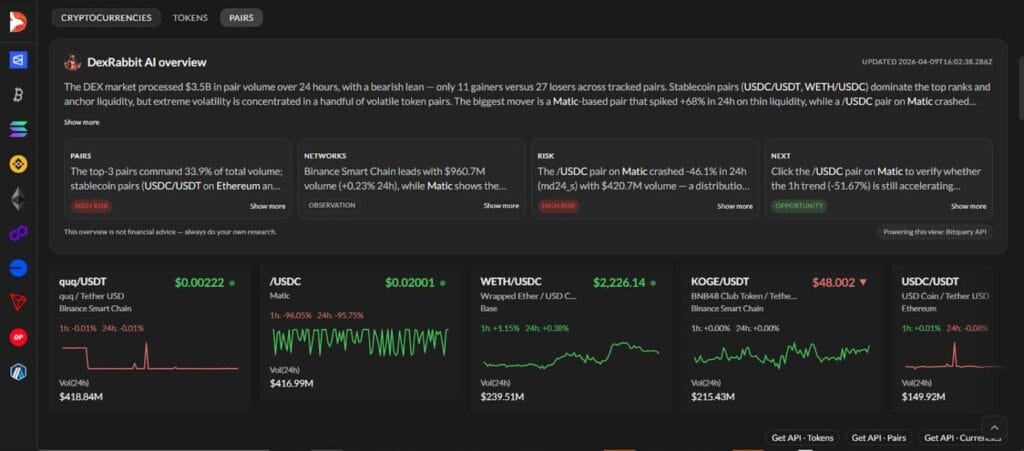Open the Tron network icon
The width and height of the screenshot is (1024, 451).
point(18,302)
